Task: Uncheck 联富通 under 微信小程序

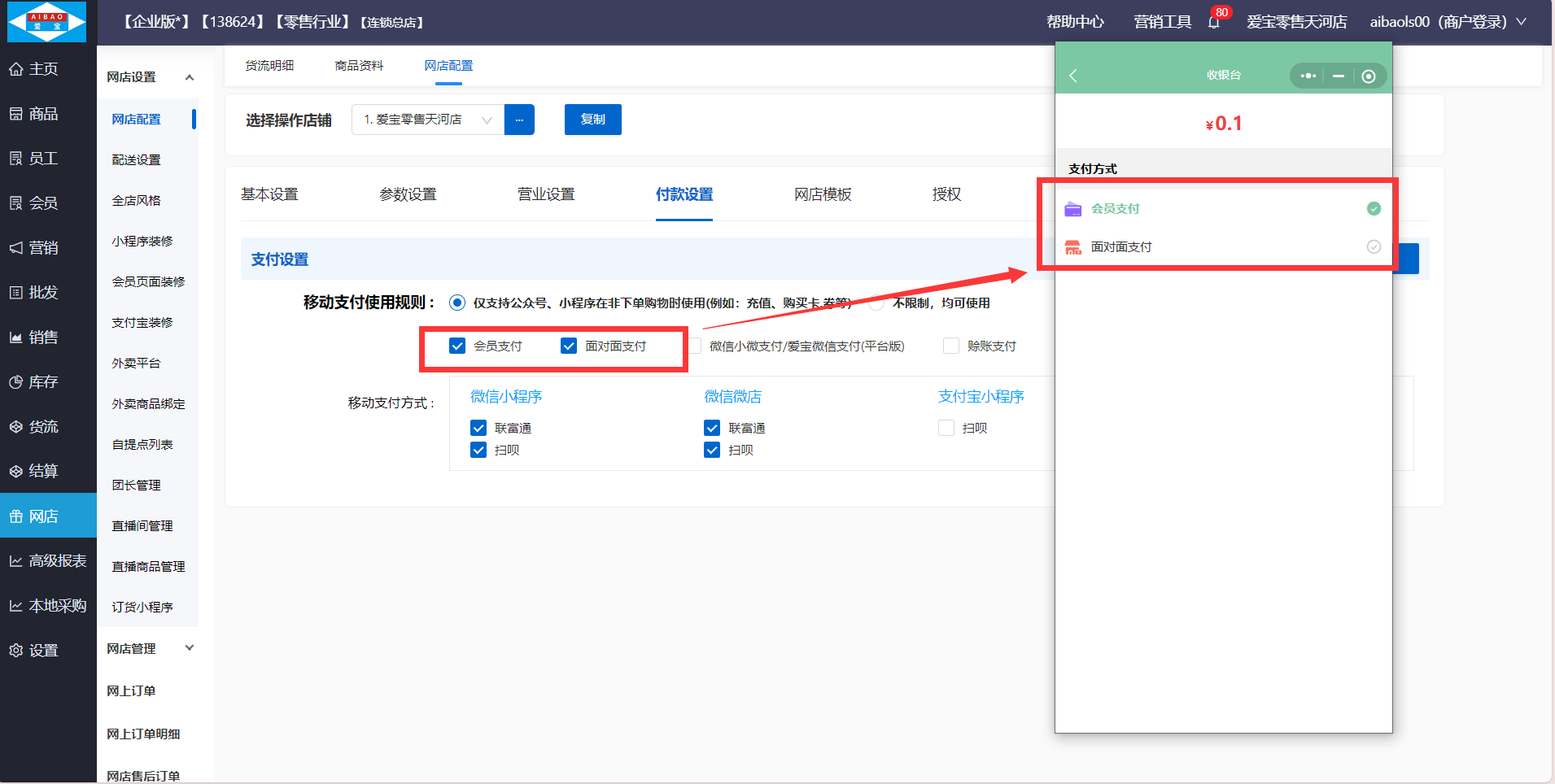Action: [x=478, y=429]
